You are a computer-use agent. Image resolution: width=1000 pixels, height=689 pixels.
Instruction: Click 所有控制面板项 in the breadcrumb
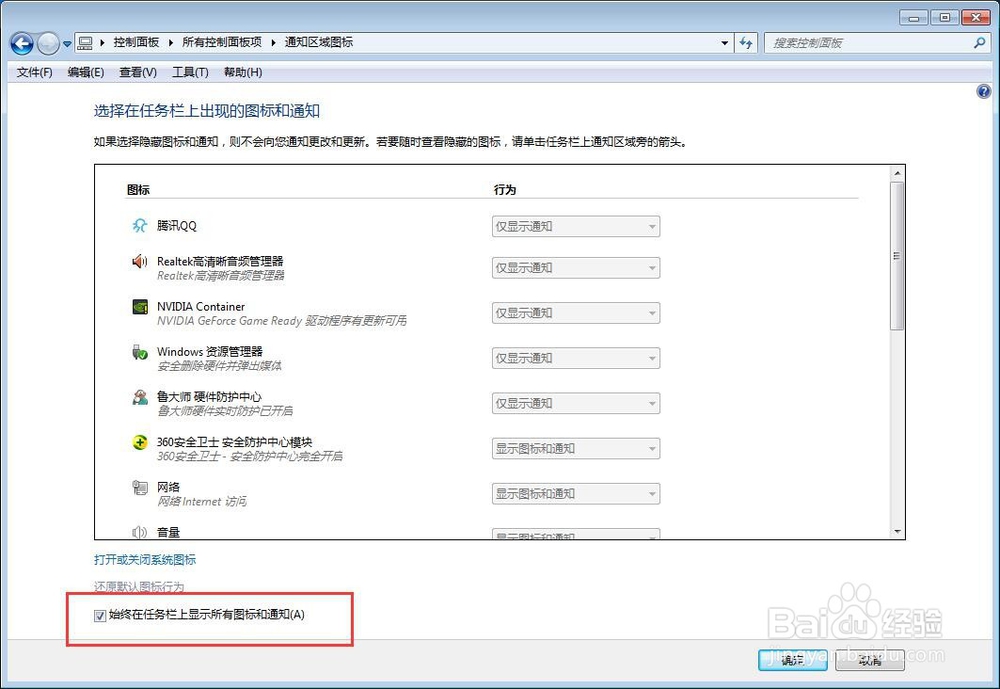pos(222,42)
